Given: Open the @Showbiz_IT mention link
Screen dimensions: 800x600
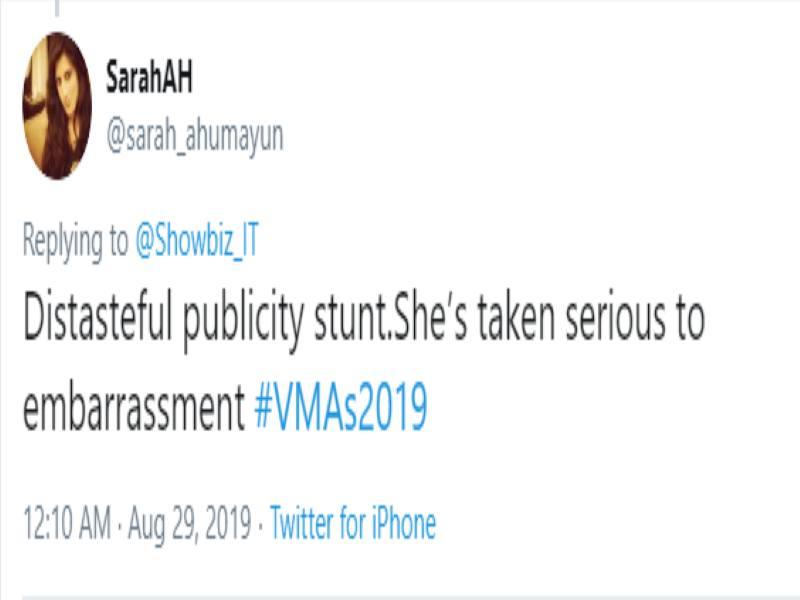Looking at the screenshot, I should tap(196, 241).
